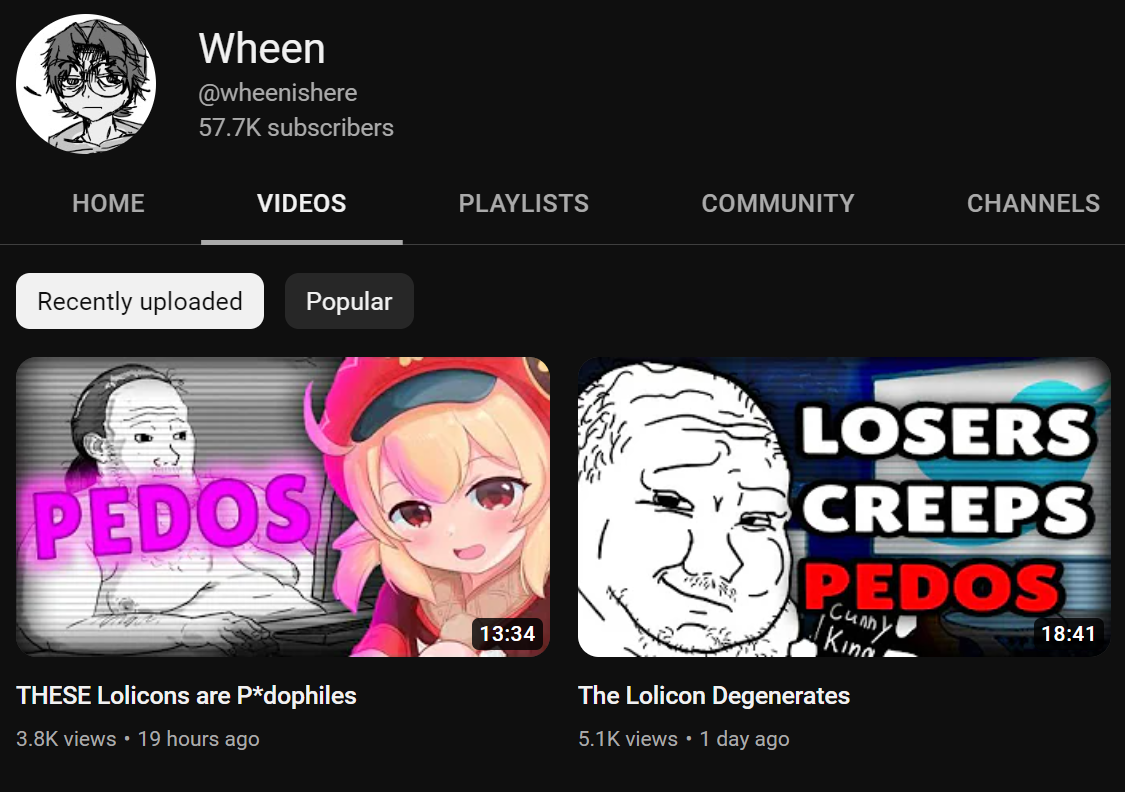Screen dimensions: 1125x792
Task: Go to the COMMUNITY tab
Action: click(x=778, y=204)
